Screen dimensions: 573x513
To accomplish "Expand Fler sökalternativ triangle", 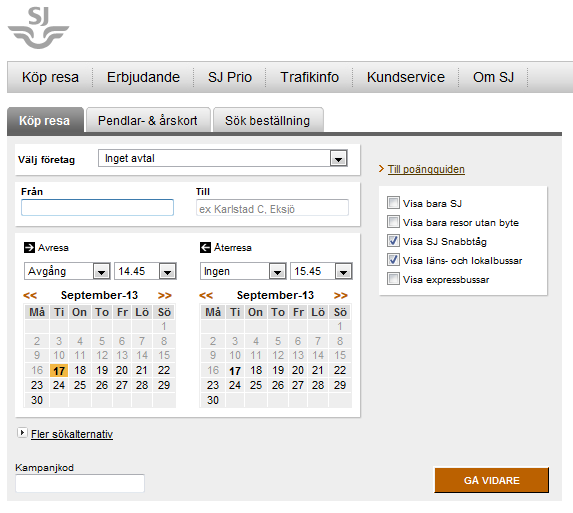I will click(x=22, y=433).
